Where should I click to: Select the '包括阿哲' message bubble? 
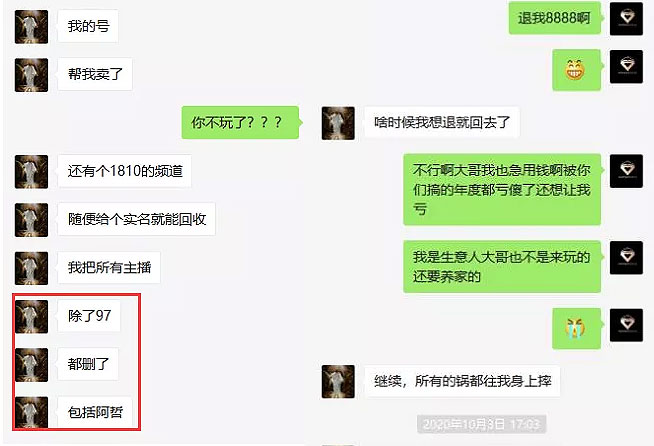coord(95,412)
